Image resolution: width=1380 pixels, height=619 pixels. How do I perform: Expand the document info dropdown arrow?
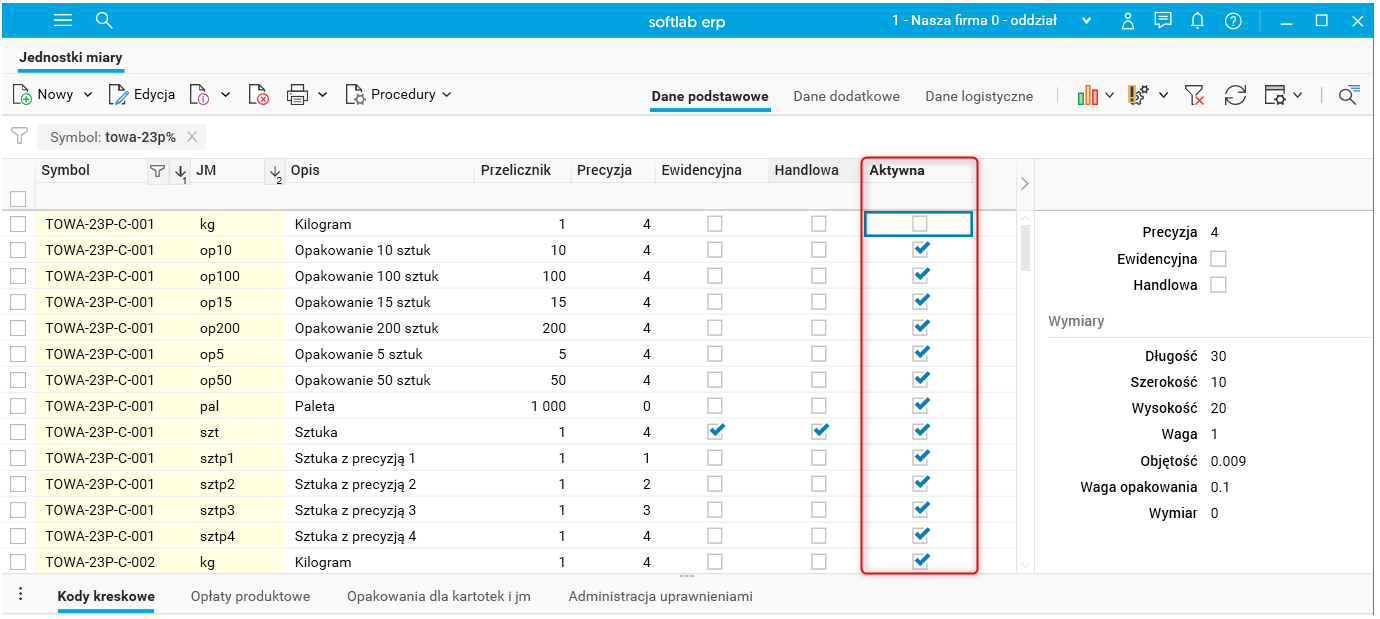tap(225, 95)
